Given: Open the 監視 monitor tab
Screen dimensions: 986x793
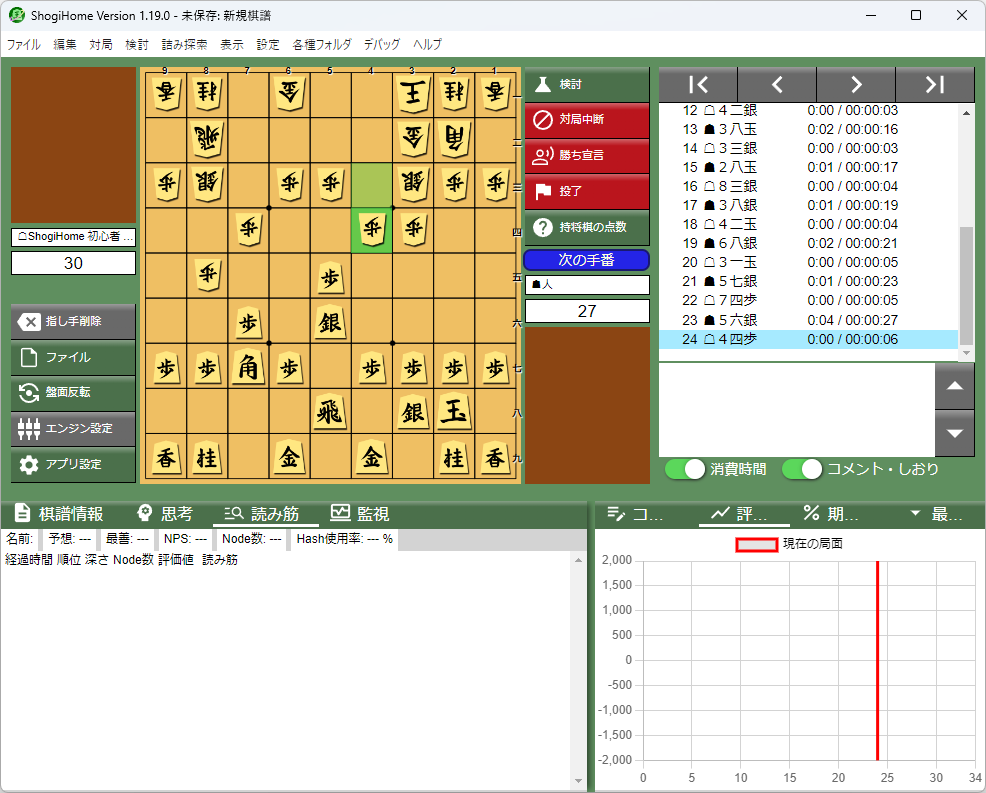Looking at the screenshot, I should coord(360,514).
